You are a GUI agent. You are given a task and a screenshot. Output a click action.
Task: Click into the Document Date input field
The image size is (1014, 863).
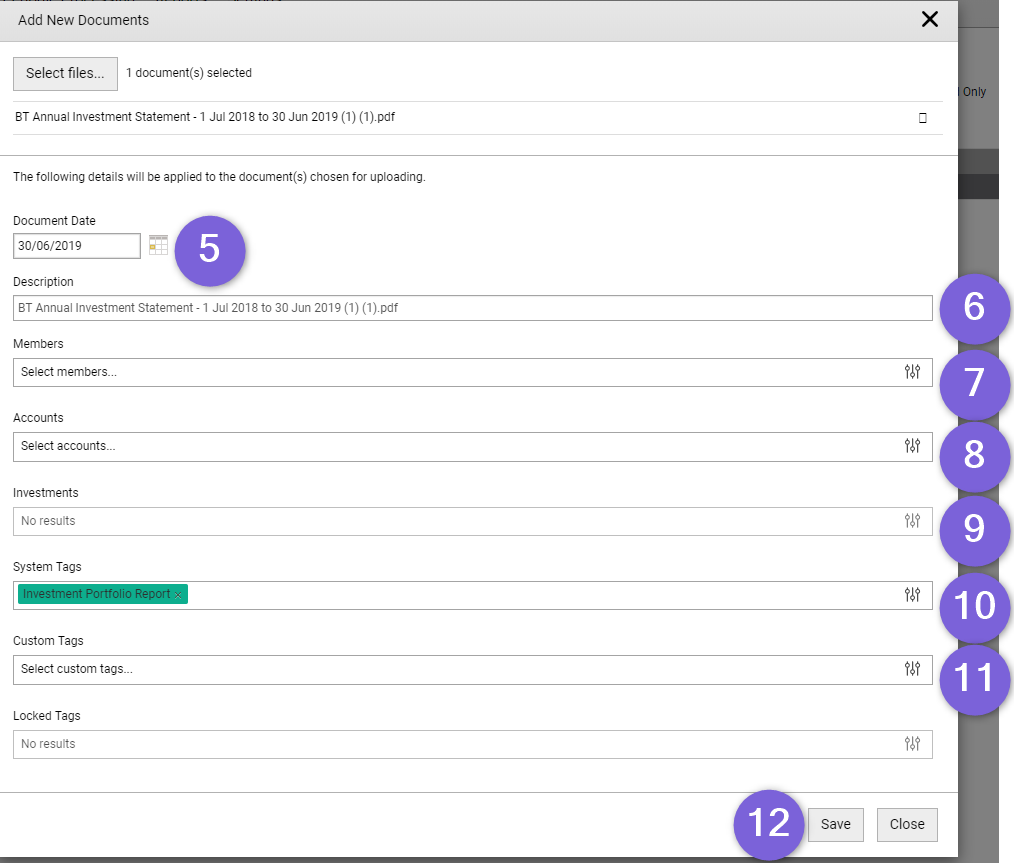[x=77, y=246]
